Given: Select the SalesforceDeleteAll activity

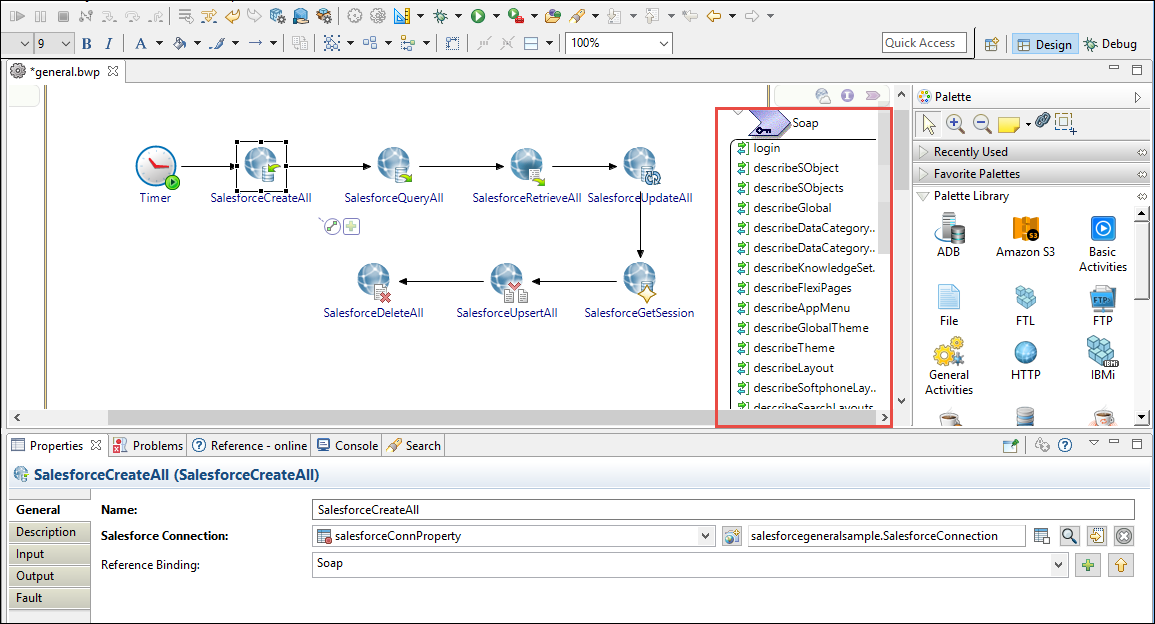Looking at the screenshot, I should [374, 282].
